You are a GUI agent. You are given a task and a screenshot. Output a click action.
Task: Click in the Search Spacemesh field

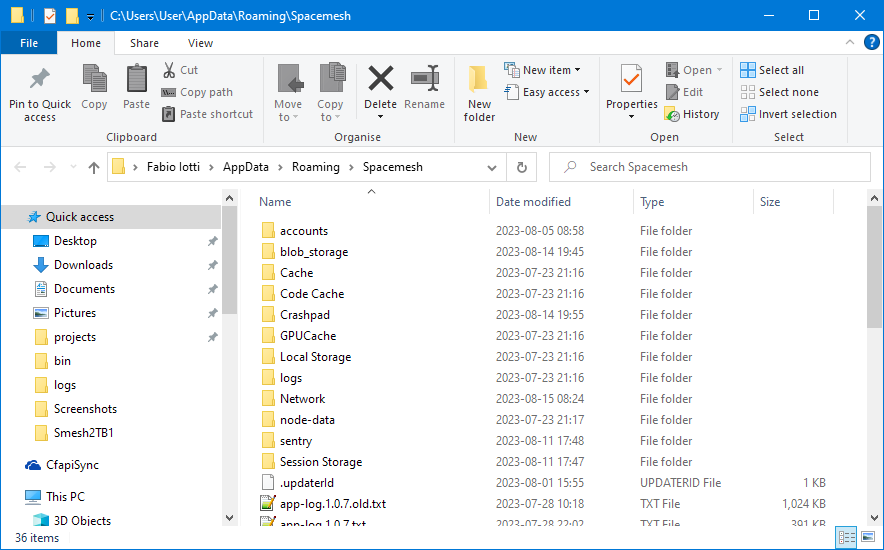(x=710, y=167)
